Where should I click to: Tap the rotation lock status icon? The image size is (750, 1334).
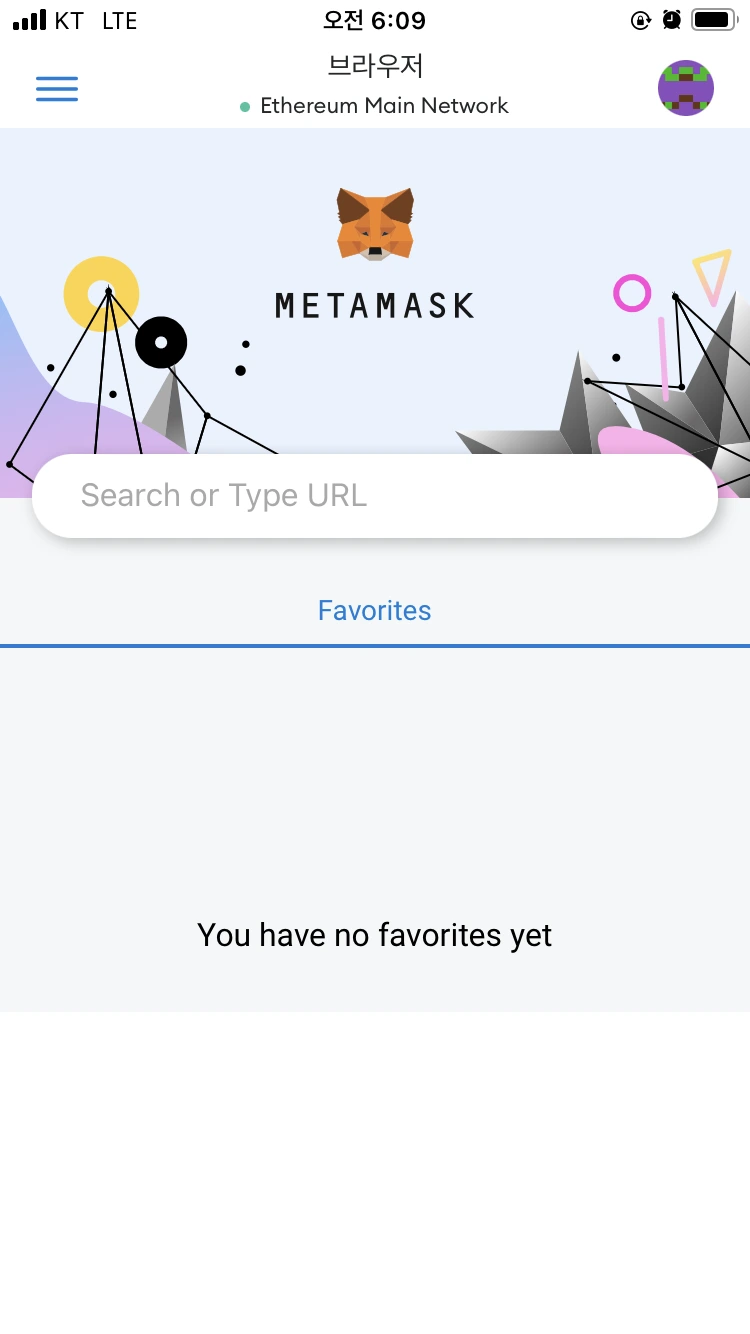click(x=641, y=20)
